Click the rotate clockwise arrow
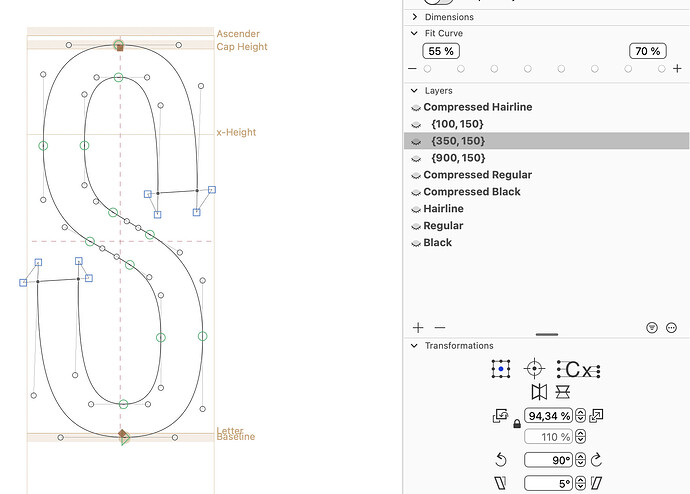 [597, 460]
